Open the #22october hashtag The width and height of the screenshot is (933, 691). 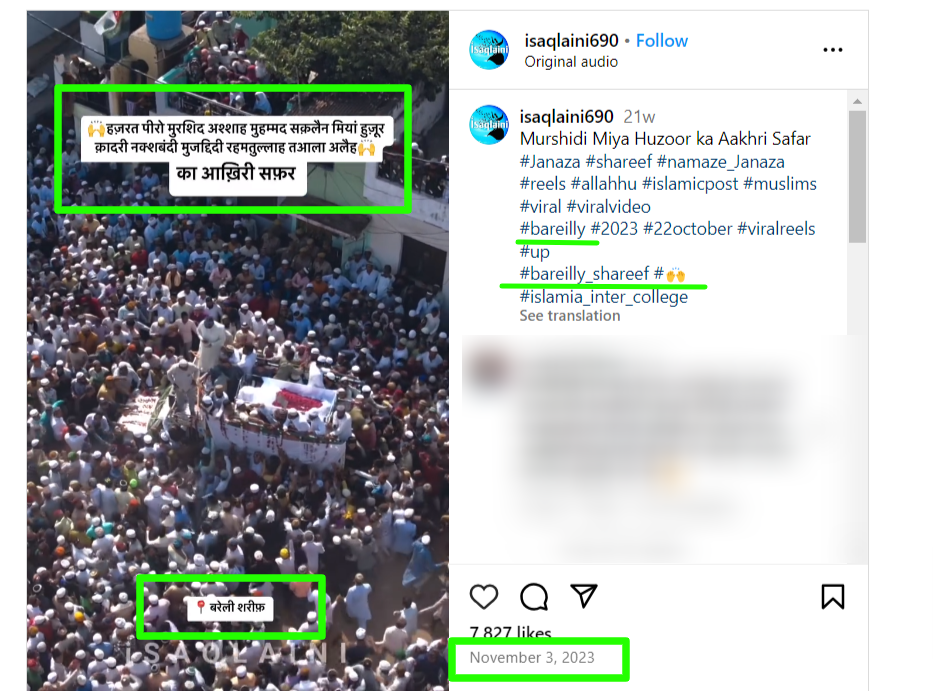(x=687, y=229)
